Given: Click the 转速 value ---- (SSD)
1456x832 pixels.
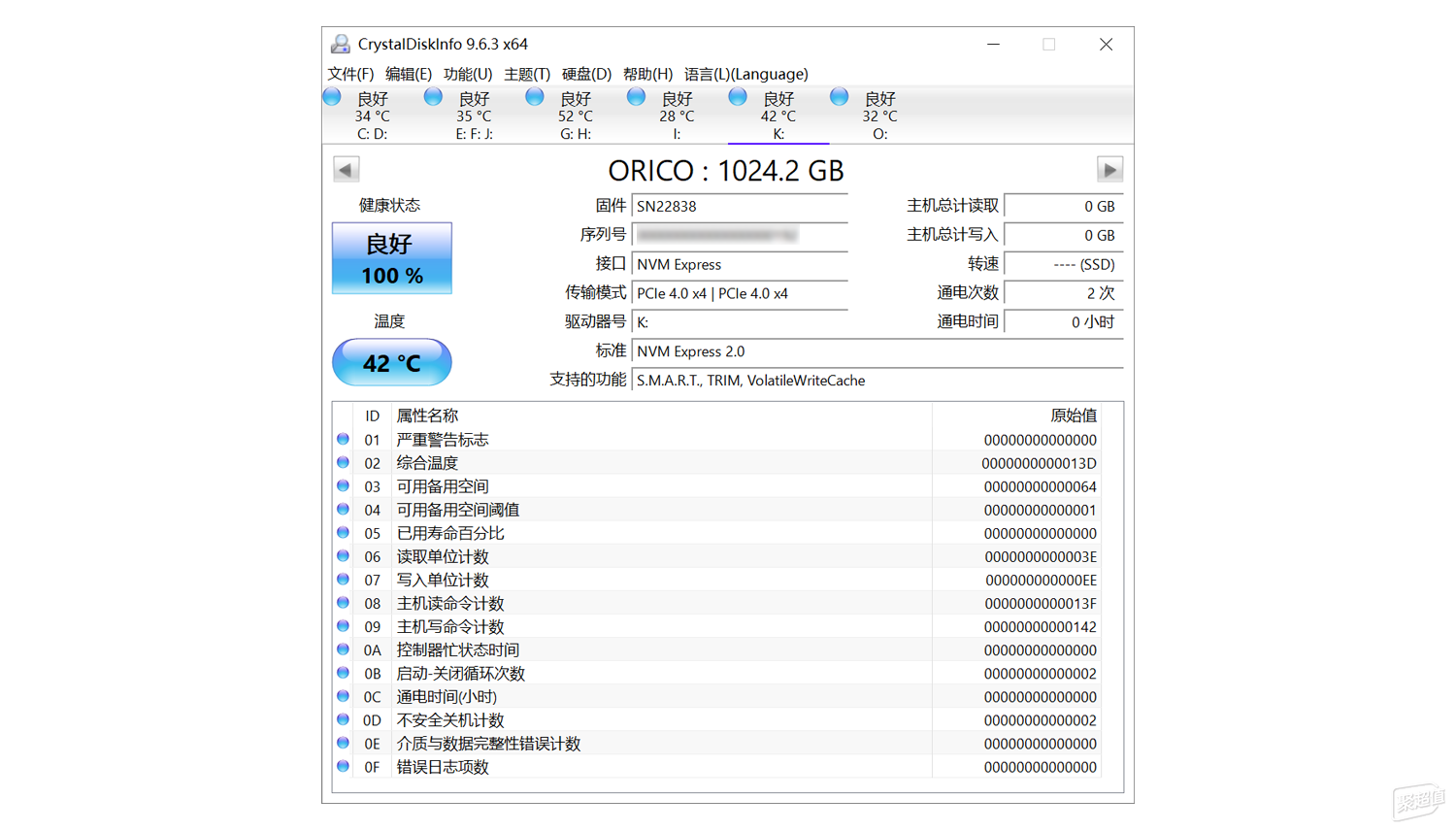Looking at the screenshot, I should [x=1064, y=264].
